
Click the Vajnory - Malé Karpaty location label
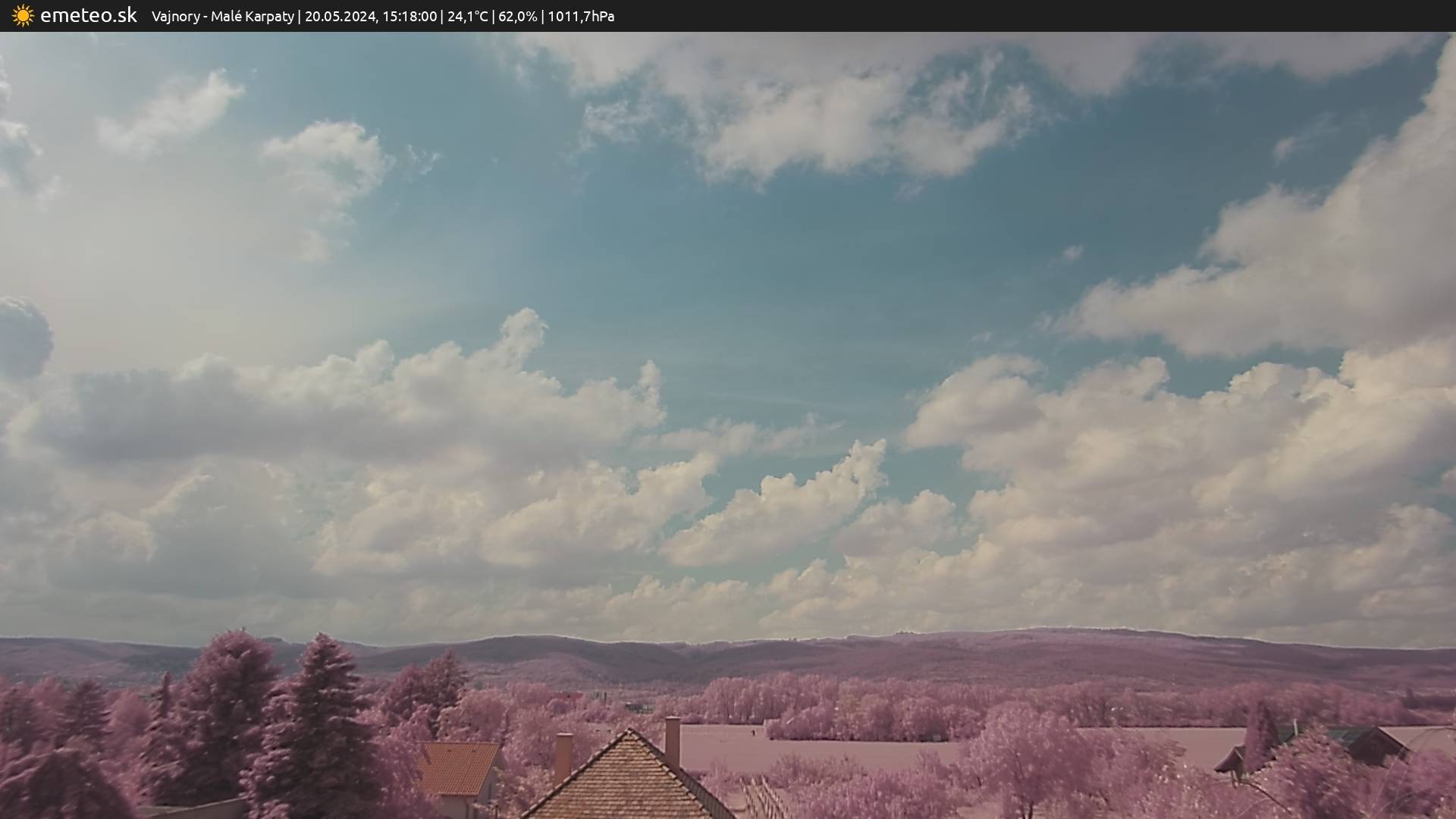click(222, 17)
